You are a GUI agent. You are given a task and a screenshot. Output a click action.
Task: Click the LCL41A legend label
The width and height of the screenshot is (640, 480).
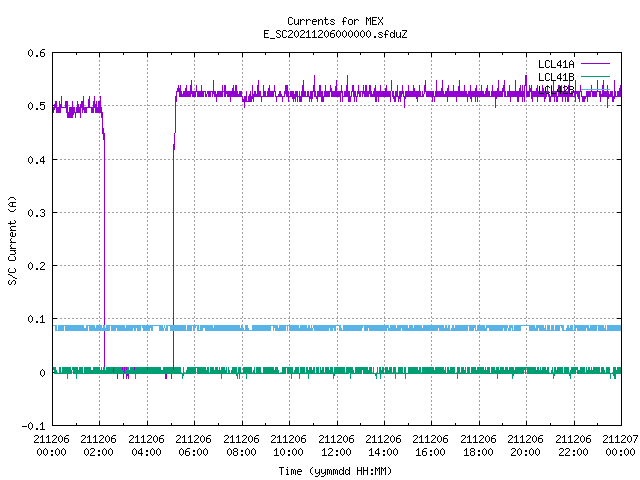click(x=556, y=64)
